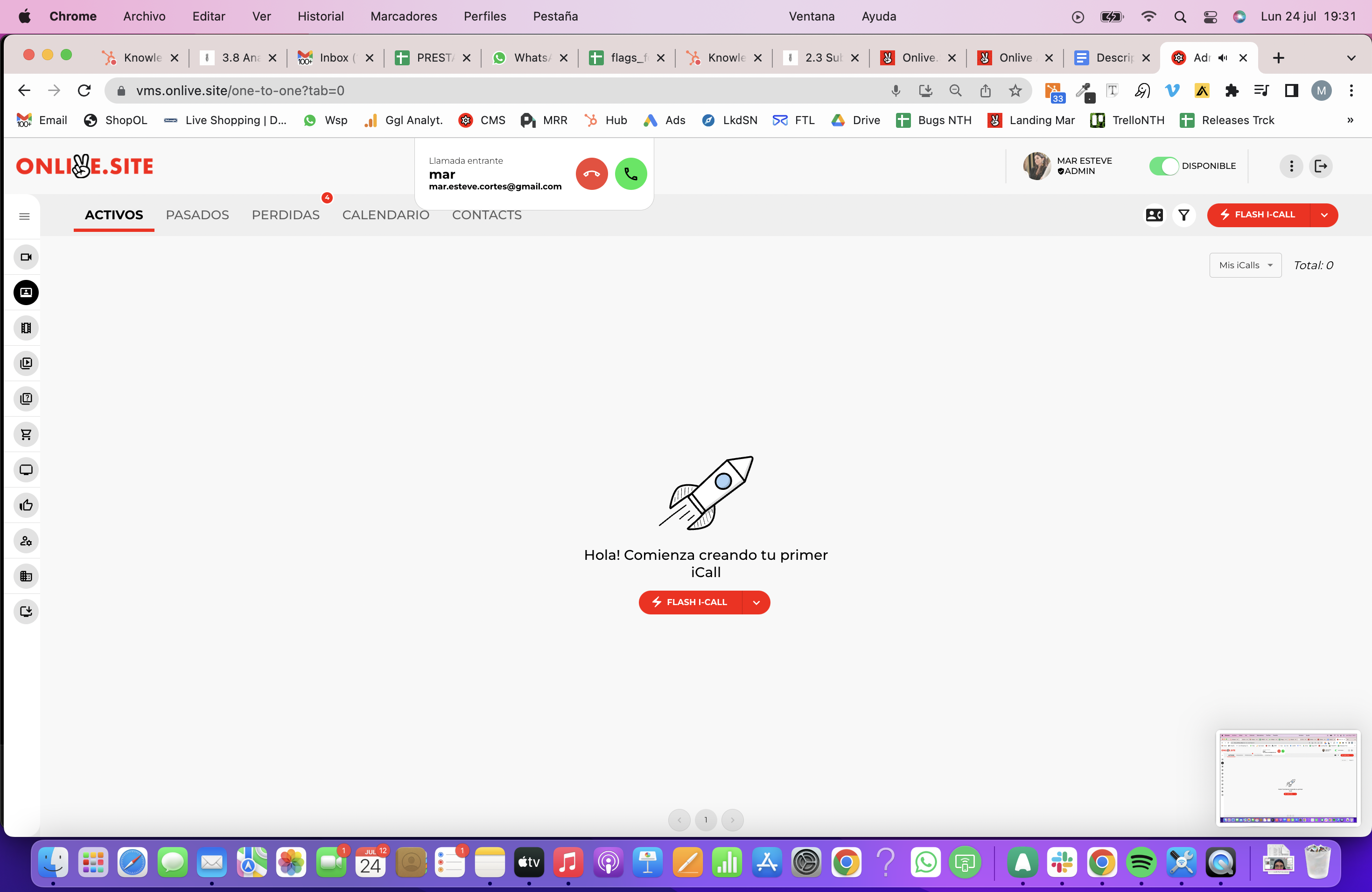Decline the incoming call with red button
The height and width of the screenshot is (892, 1372).
point(591,174)
